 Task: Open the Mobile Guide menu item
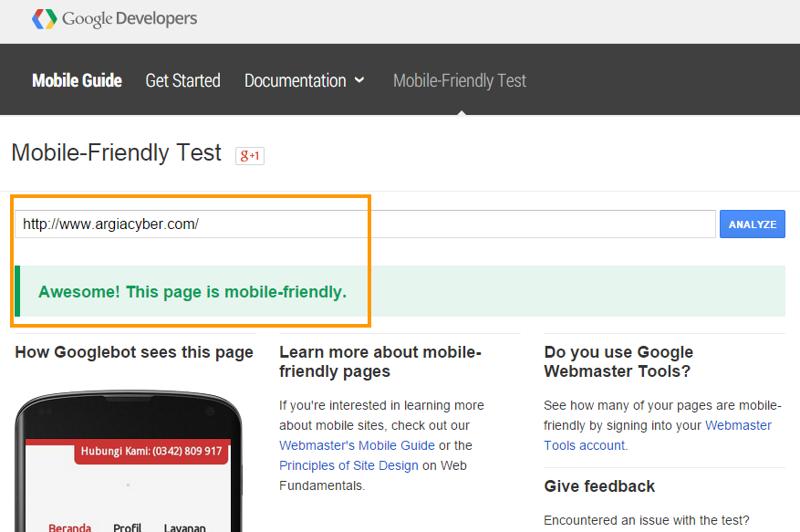77,80
